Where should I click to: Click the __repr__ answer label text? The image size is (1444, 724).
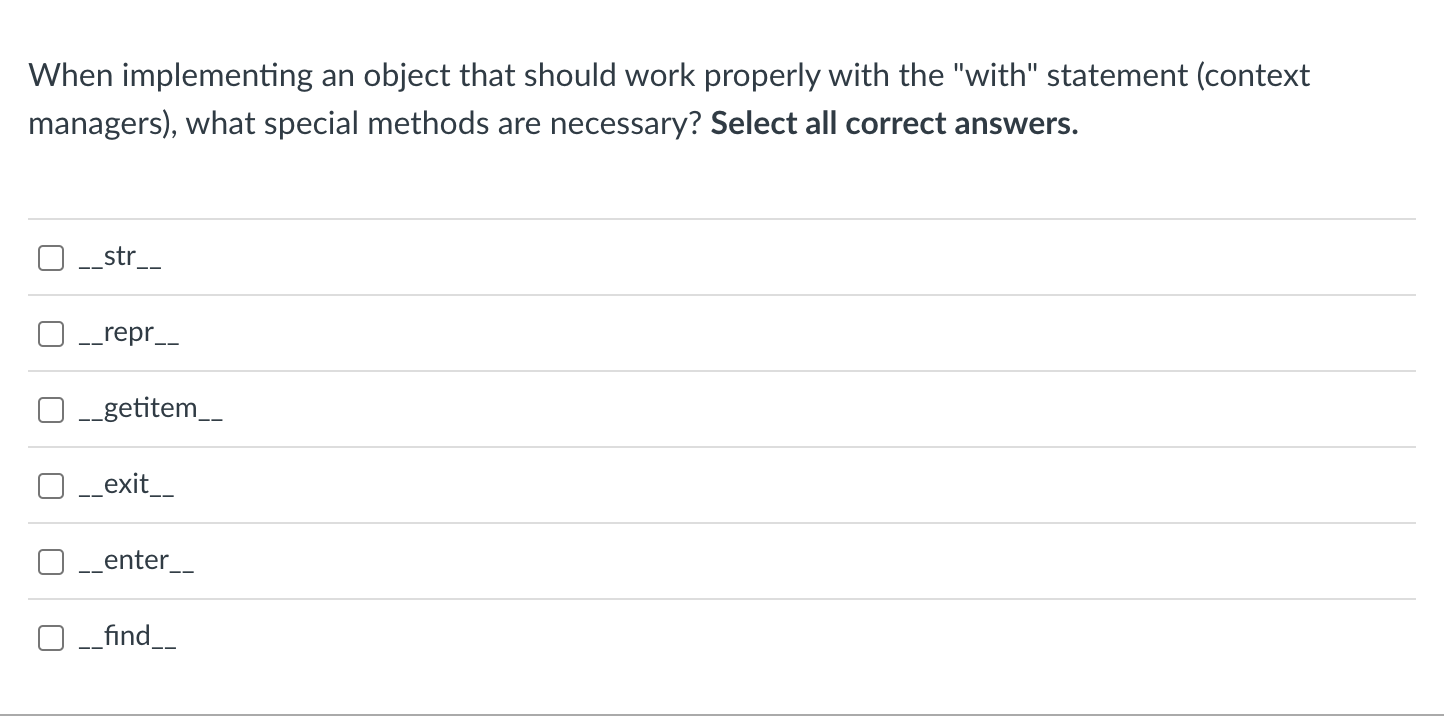tap(130, 334)
